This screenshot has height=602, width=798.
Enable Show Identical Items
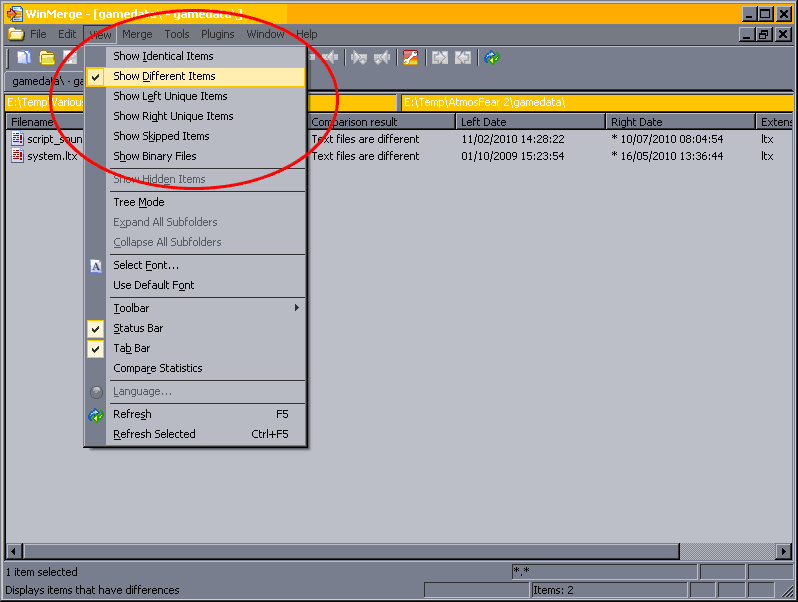pos(195,56)
